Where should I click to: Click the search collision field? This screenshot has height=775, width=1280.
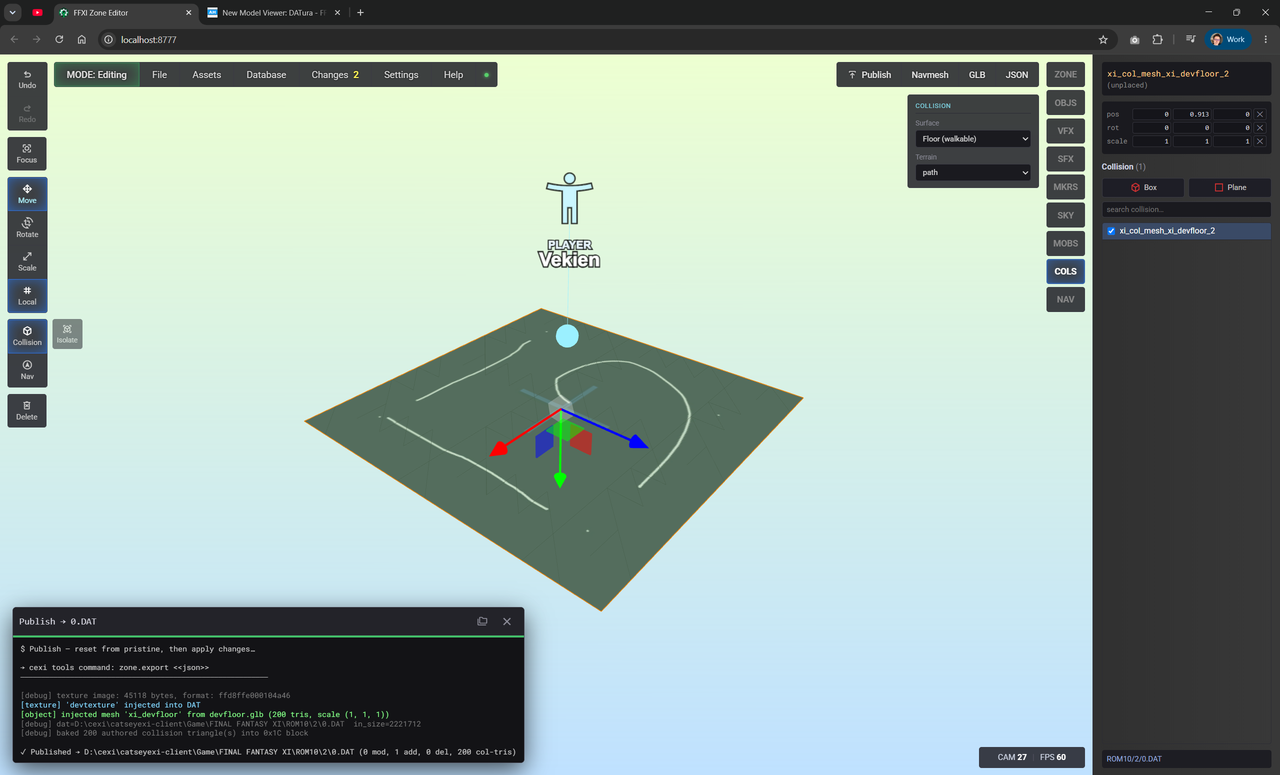coord(1186,209)
